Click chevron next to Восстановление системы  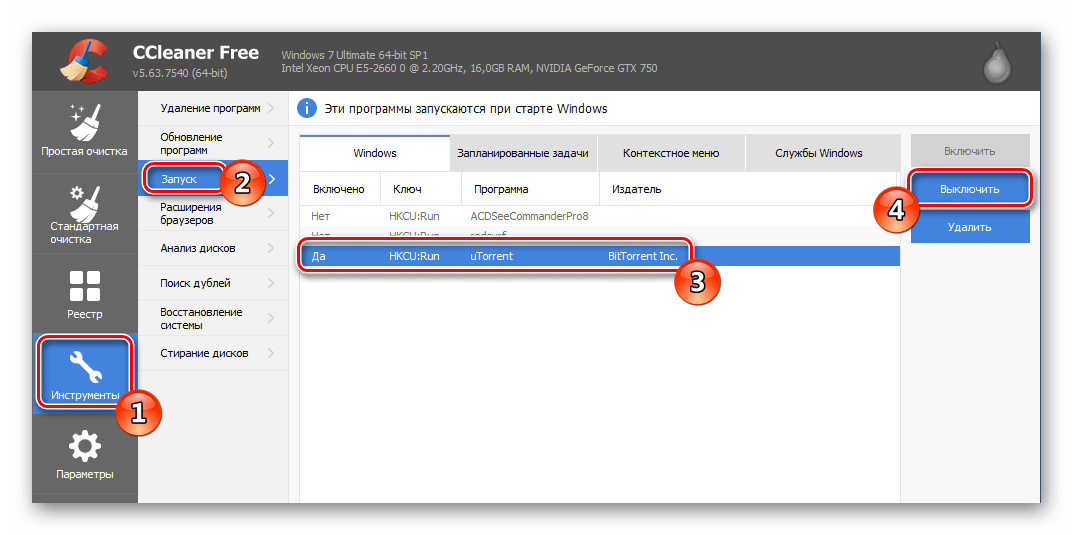pos(271,319)
